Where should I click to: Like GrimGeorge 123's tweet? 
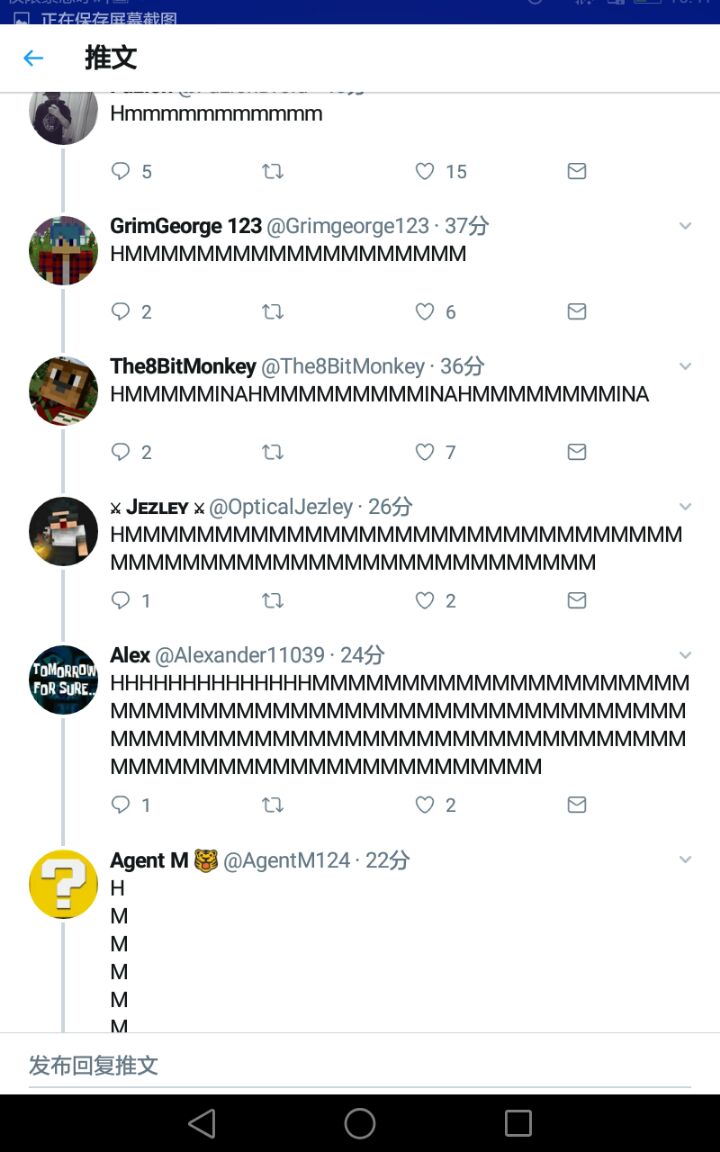[x=425, y=312]
